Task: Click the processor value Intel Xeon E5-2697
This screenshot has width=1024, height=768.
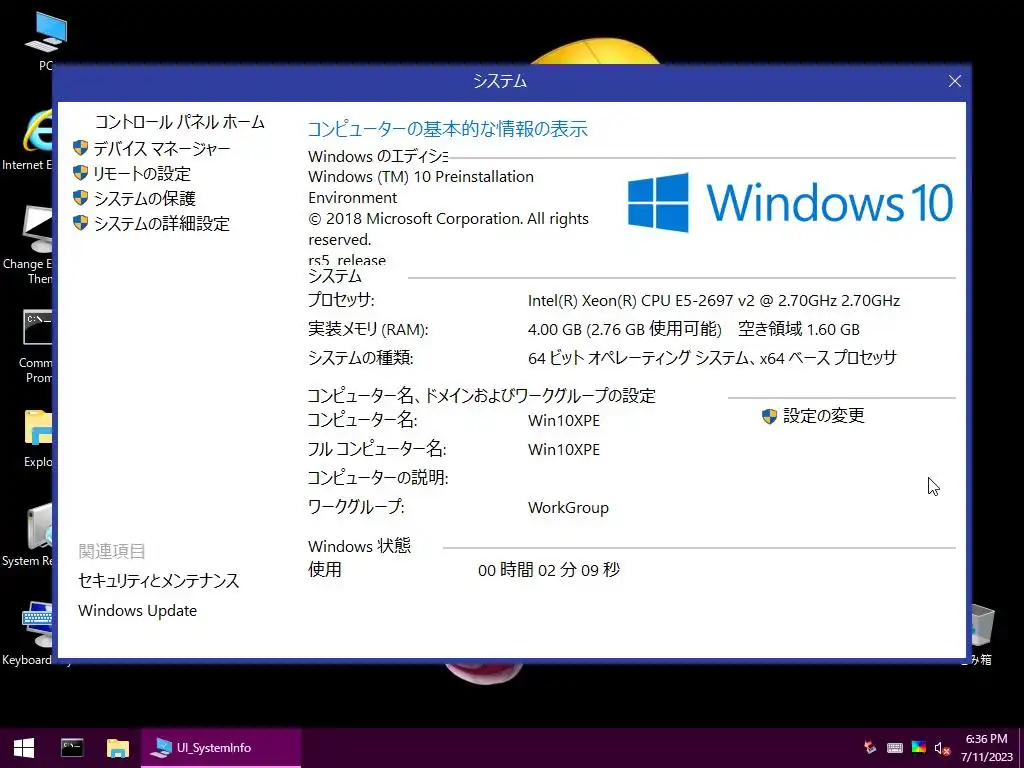Action: 714,300
